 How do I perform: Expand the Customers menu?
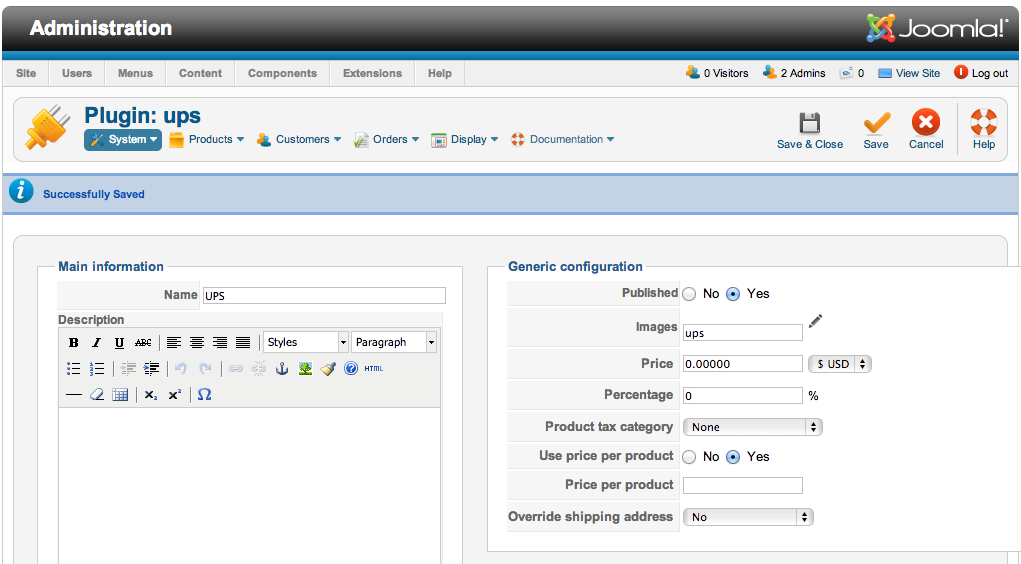pyautogui.click(x=299, y=139)
